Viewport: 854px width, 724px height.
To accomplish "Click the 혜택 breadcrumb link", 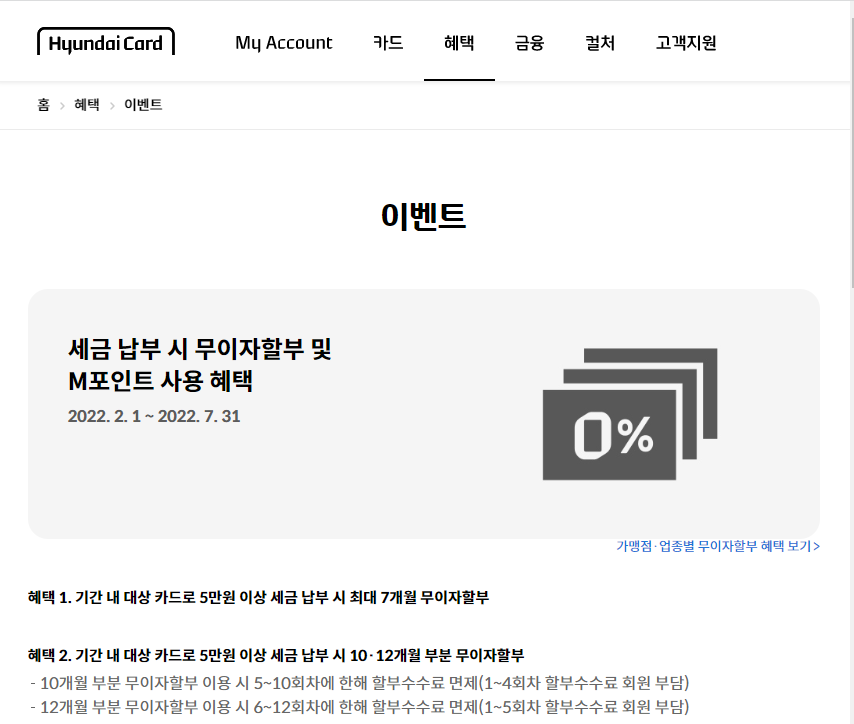I will coord(87,105).
